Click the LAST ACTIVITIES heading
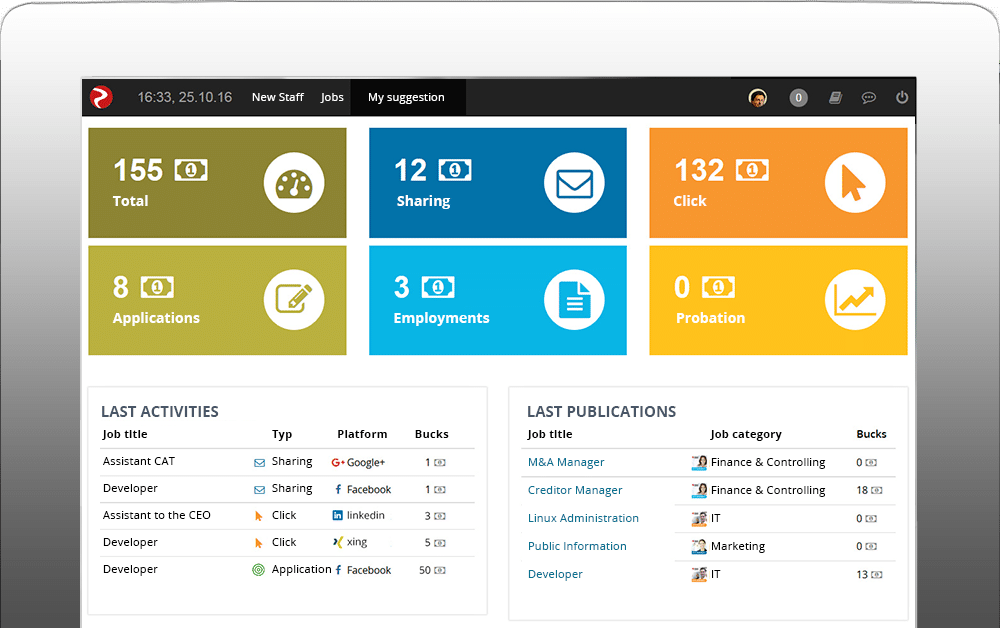The image size is (1000, 628). pos(159,412)
